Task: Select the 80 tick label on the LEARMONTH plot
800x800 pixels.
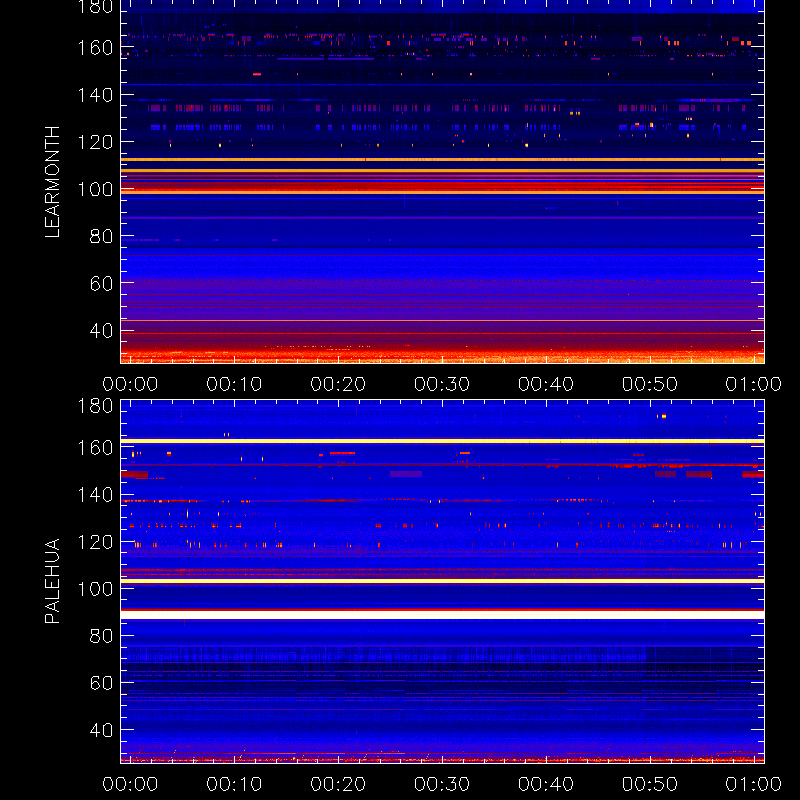Action: pos(101,236)
